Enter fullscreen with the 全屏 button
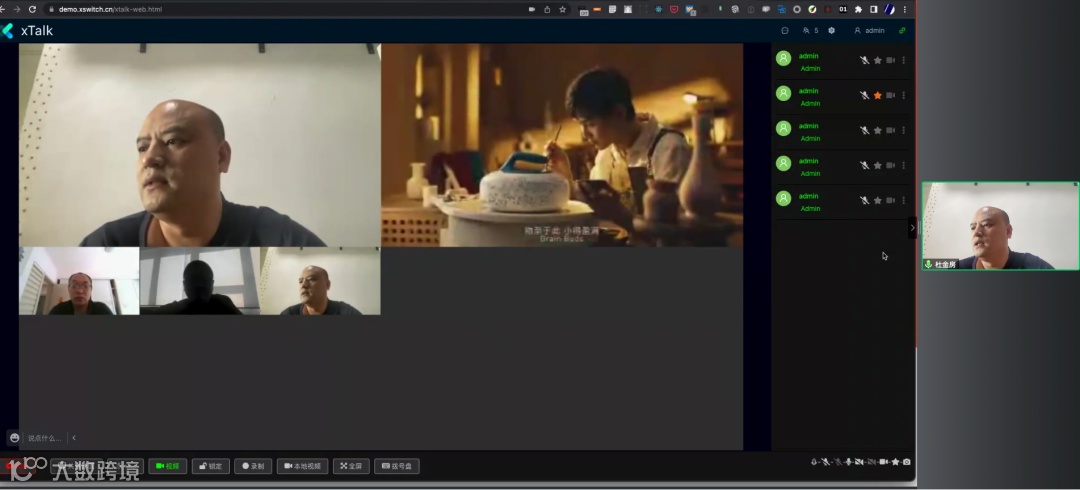1080x490 pixels. click(x=351, y=466)
